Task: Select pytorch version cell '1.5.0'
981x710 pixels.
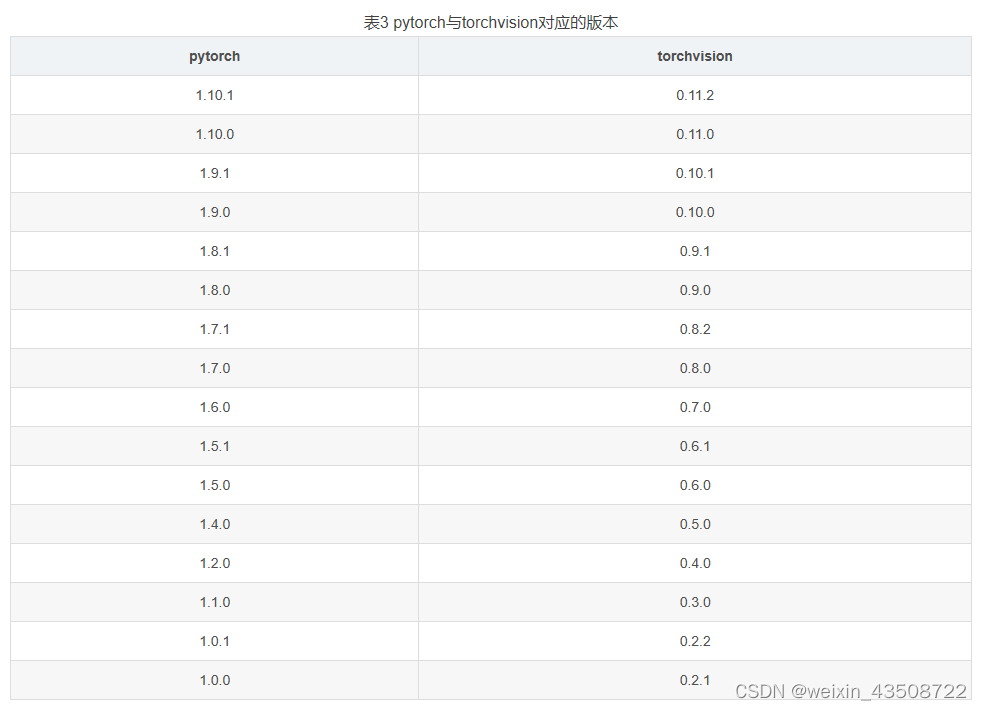Action: click(x=215, y=485)
